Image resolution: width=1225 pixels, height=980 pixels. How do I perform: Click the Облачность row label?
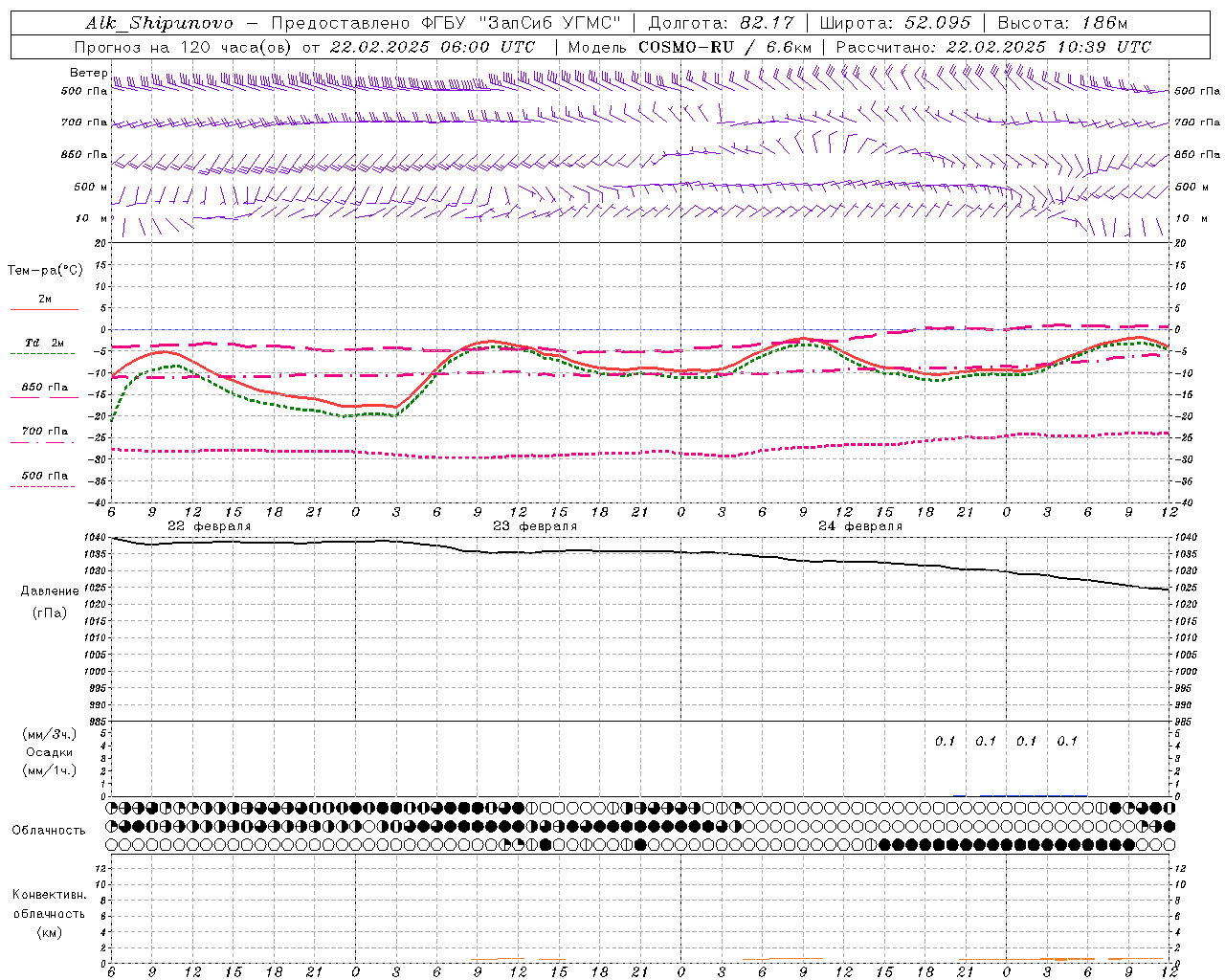(49, 830)
